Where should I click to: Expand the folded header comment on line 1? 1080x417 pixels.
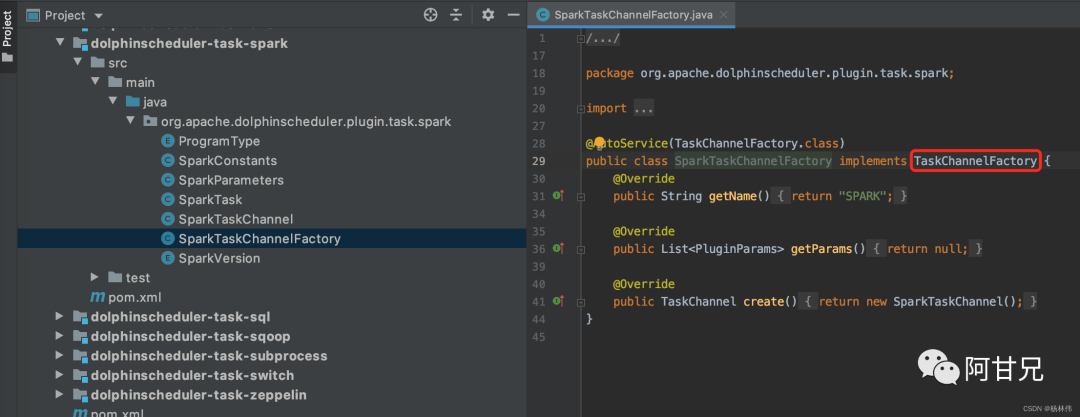(x=603, y=39)
